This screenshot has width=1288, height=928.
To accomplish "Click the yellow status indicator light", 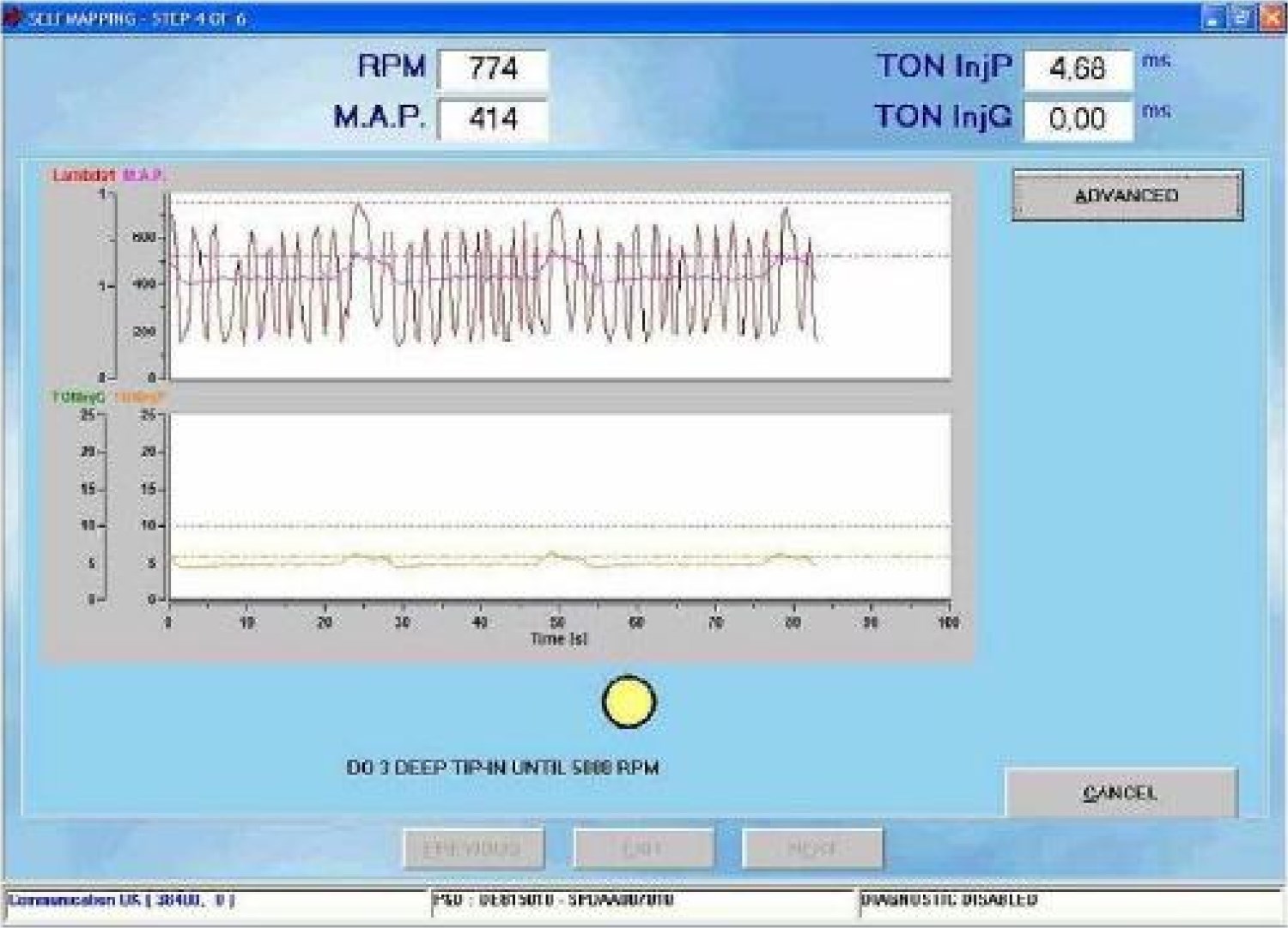I will [x=629, y=702].
